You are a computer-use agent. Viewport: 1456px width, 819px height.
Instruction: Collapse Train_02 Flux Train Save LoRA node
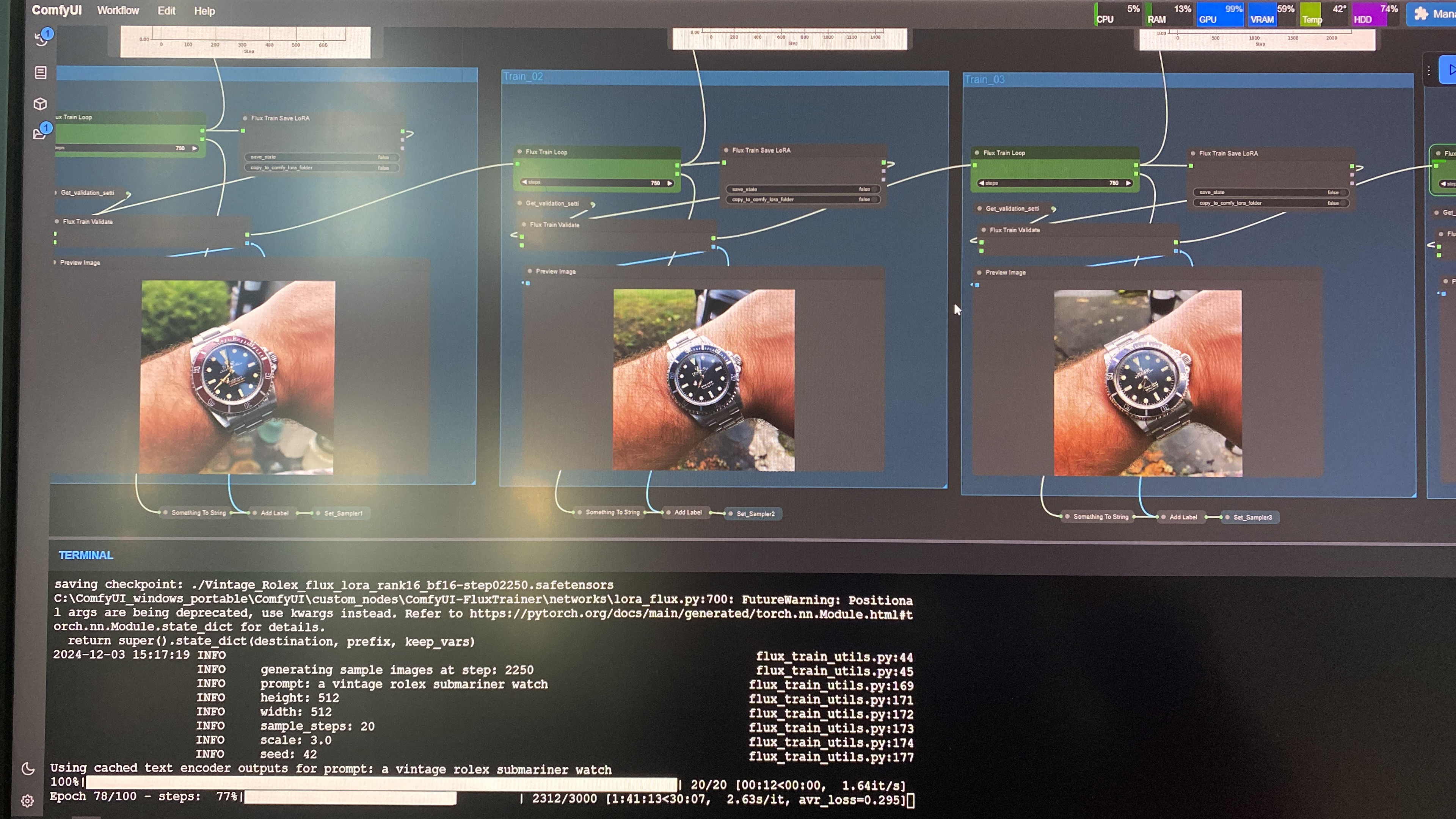point(726,151)
